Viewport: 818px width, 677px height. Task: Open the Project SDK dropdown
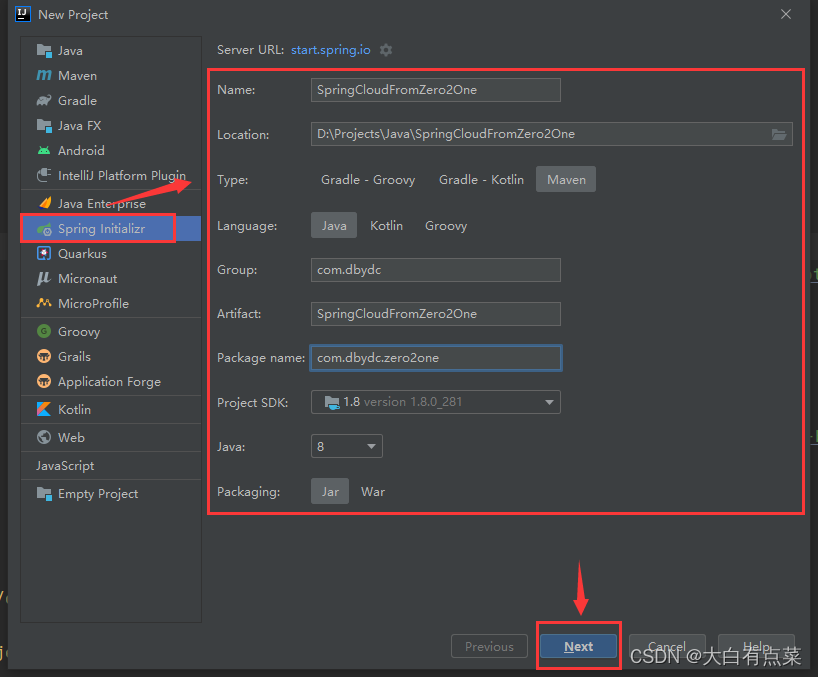[436, 402]
